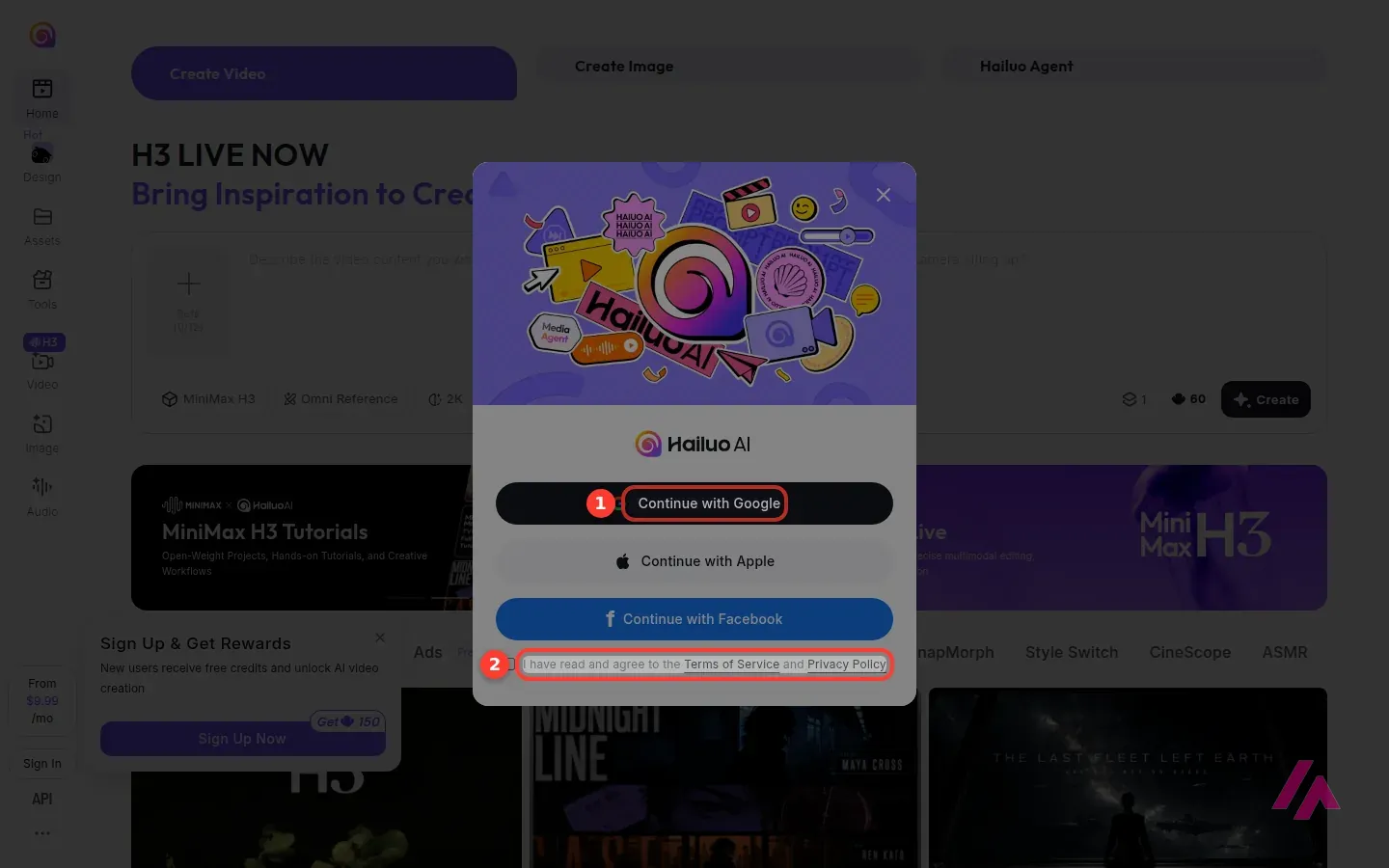Tick the terms agreement checkbox
Viewport: 1389px width, 868px height.
511,665
